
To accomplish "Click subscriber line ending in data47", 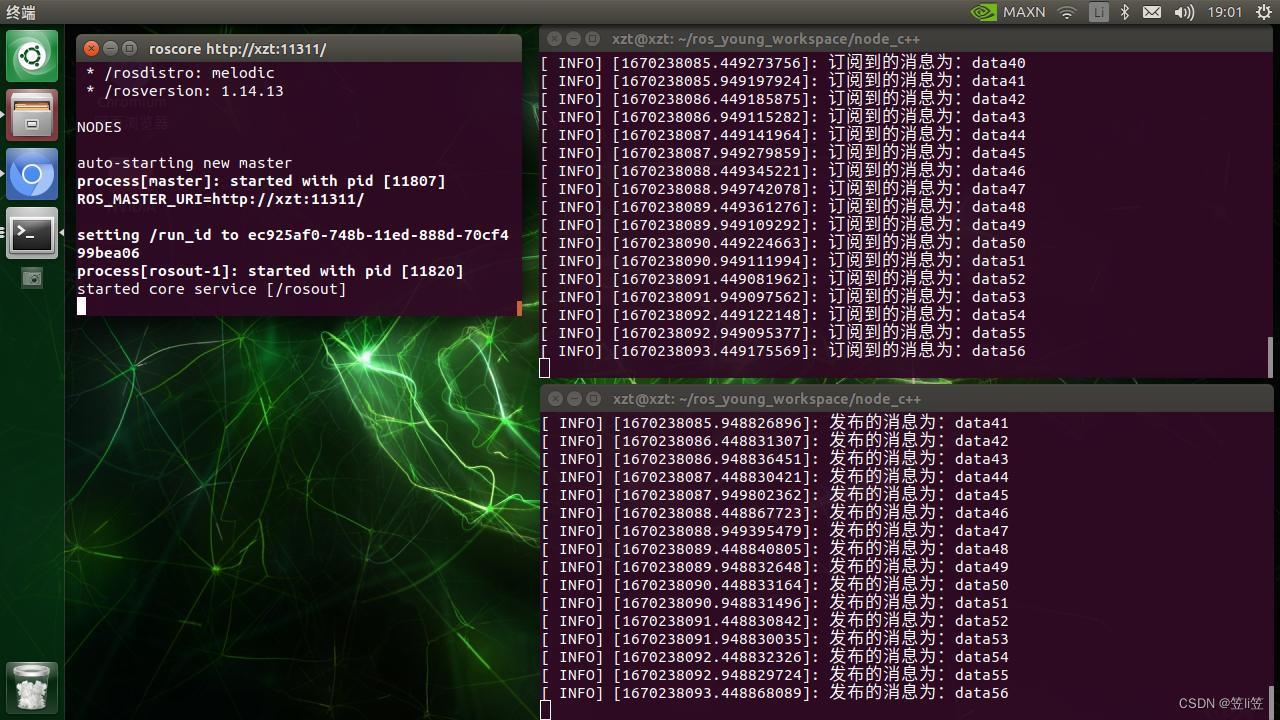I will [x=783, y=189].
